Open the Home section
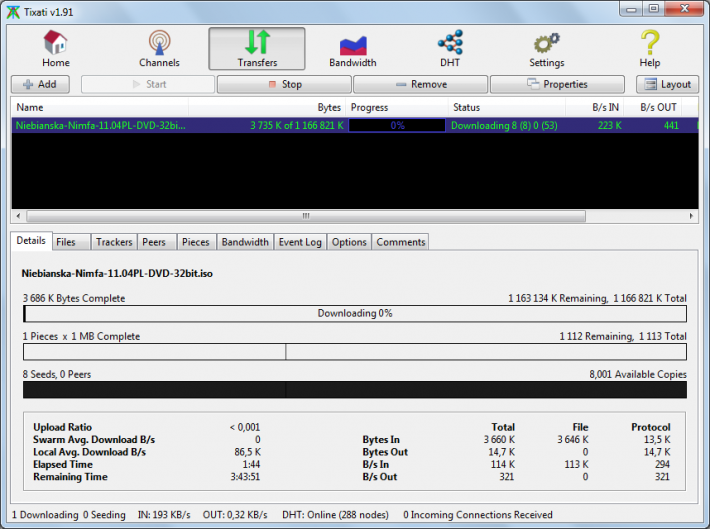 [x=56, y=48]
